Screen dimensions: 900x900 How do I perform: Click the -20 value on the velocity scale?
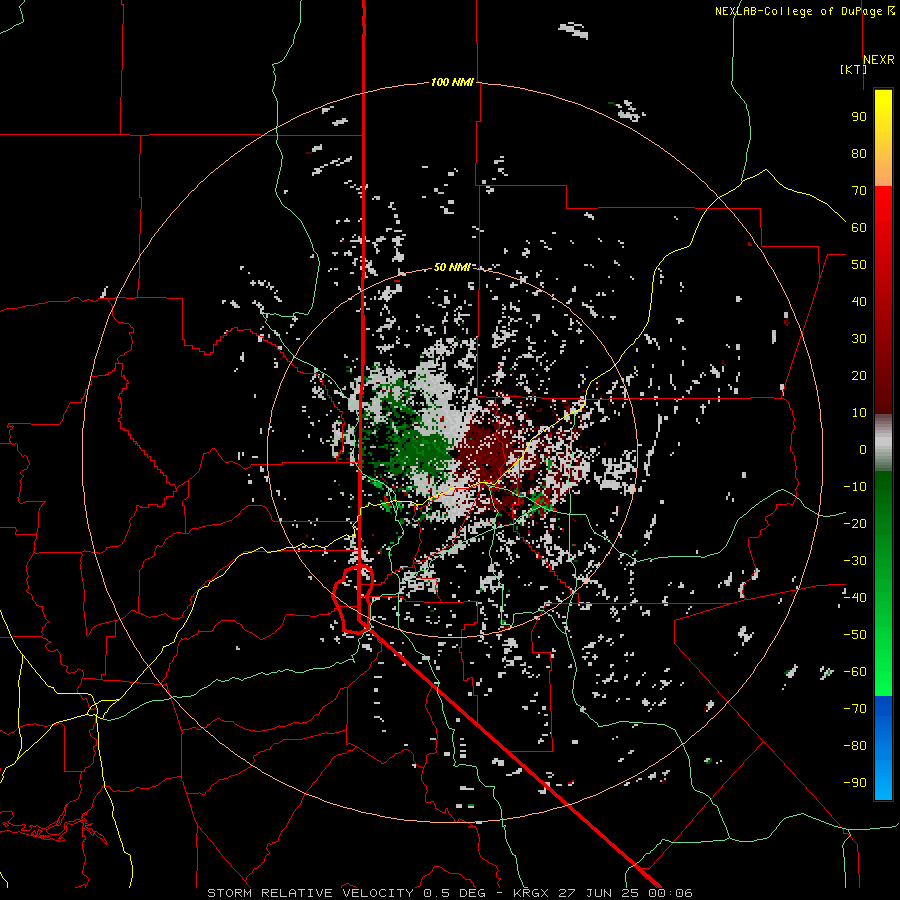tap(855, 523)
